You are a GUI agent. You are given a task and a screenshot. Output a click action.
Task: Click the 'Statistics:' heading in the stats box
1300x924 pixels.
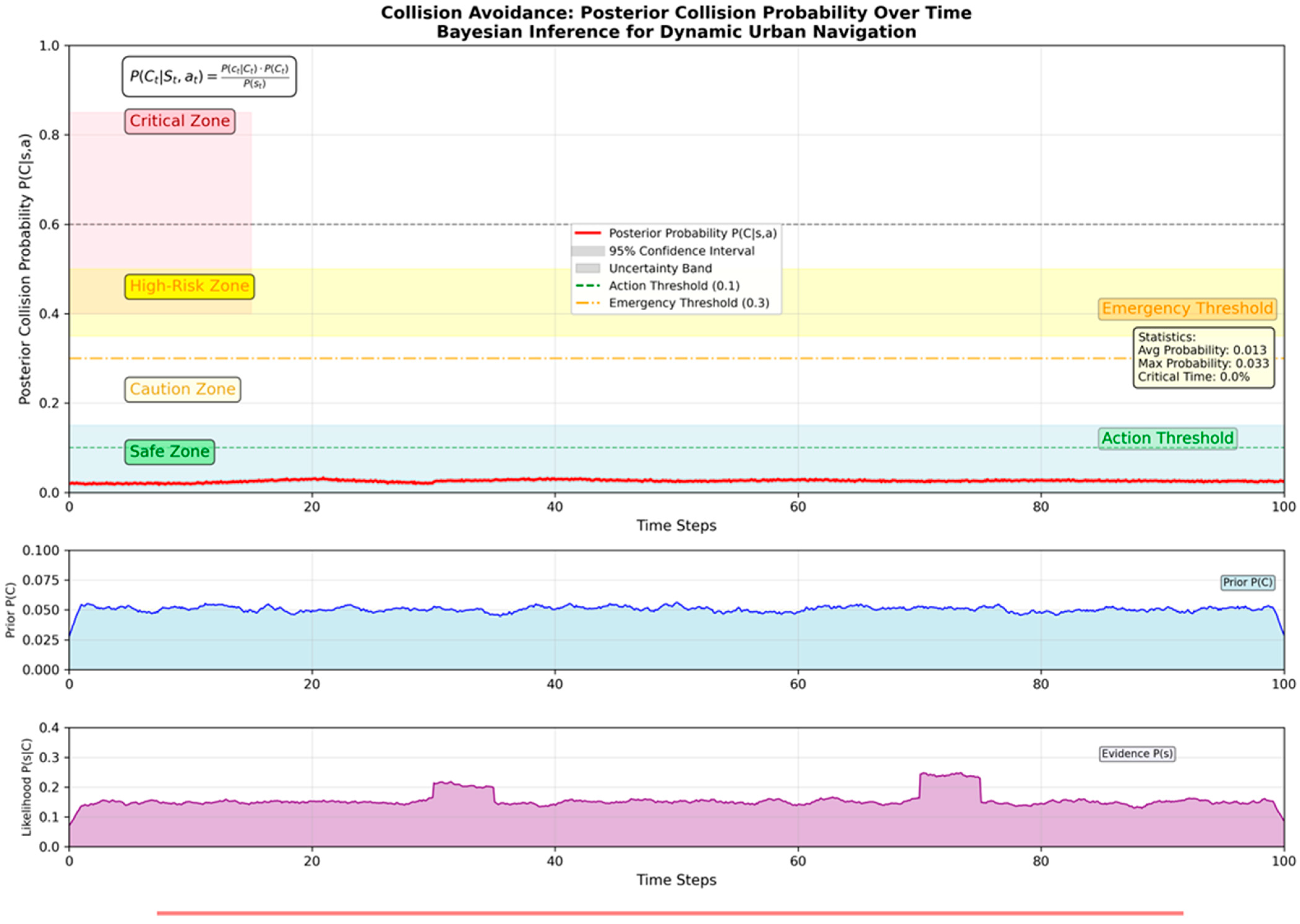click(1167, 337)
